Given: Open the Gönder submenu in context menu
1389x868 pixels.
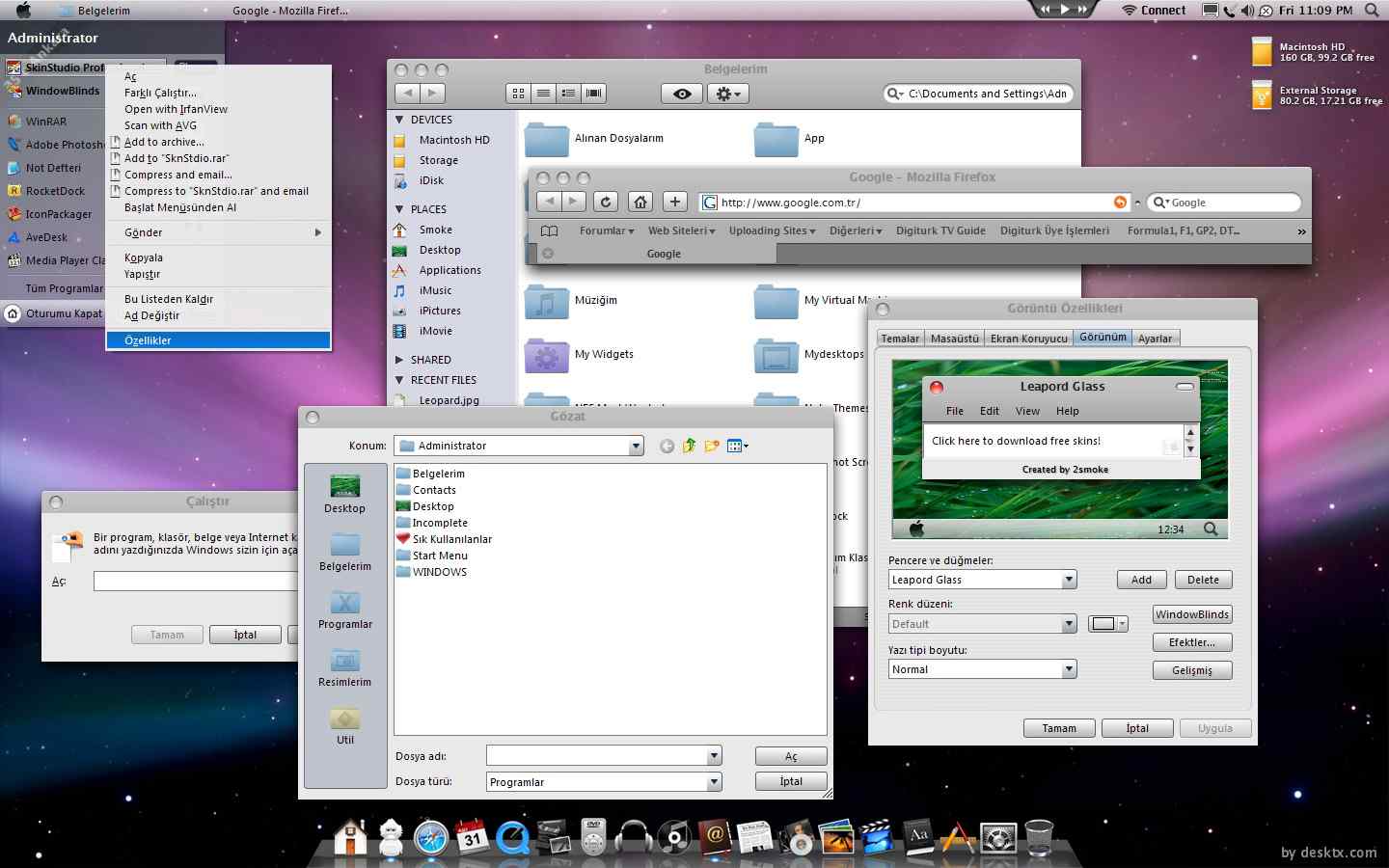Looking at the screenshot, I should click(x=219, y=232).
